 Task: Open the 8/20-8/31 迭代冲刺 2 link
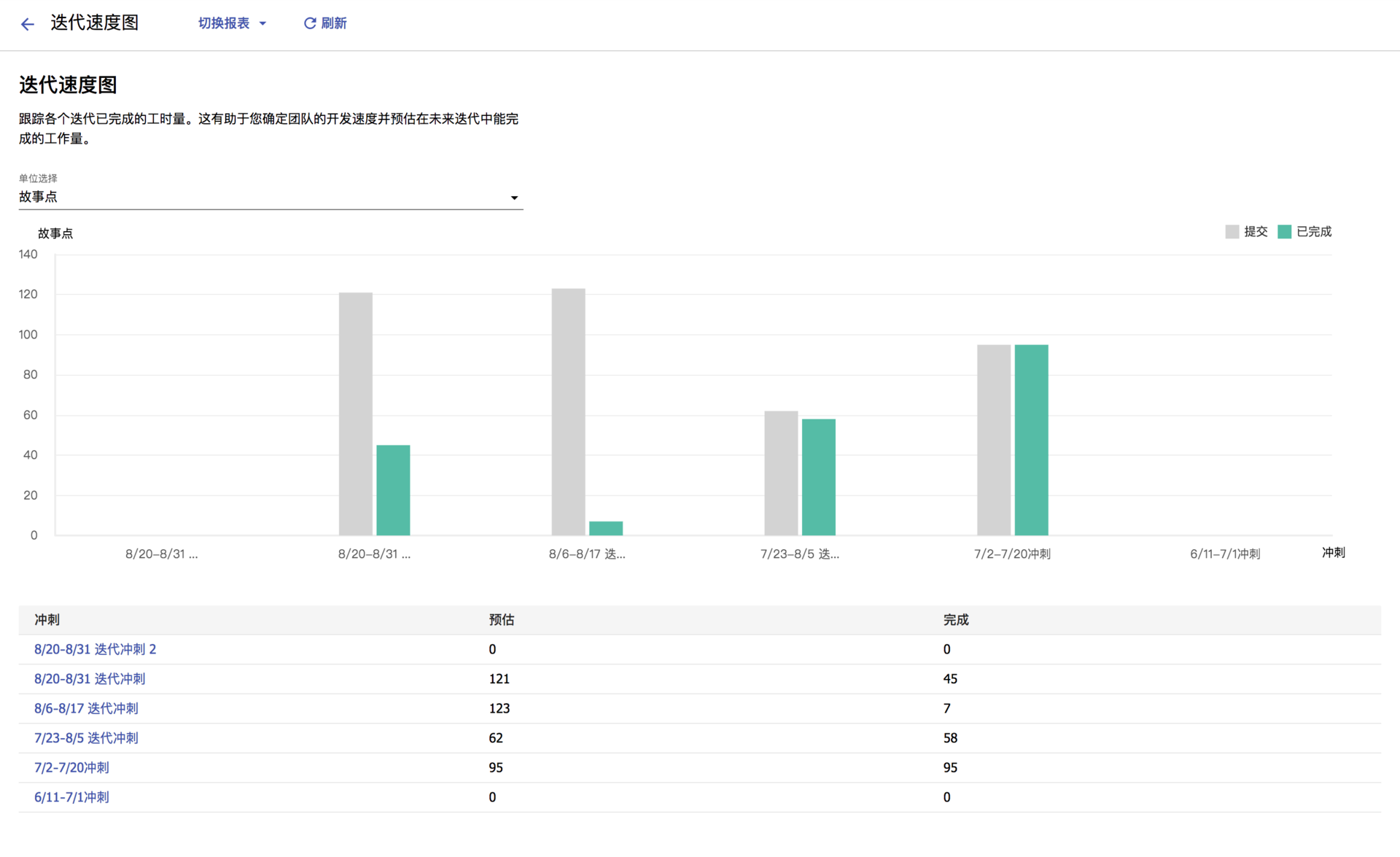pyautogui.click(x=95, y=649)
